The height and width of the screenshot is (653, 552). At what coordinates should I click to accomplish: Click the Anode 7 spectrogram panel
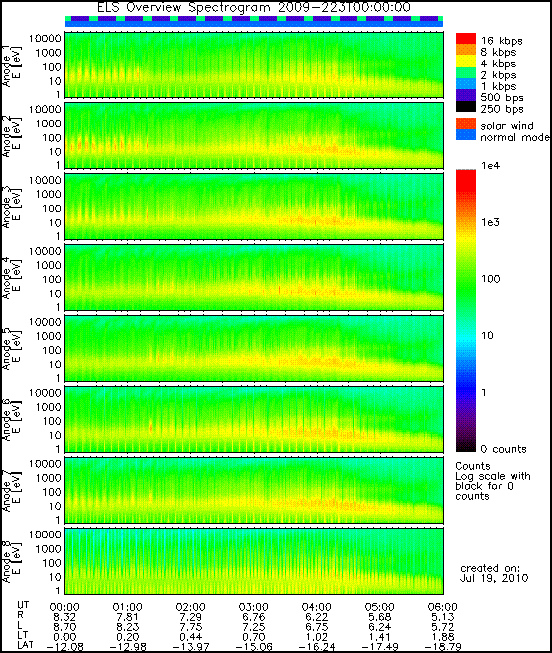254,490
